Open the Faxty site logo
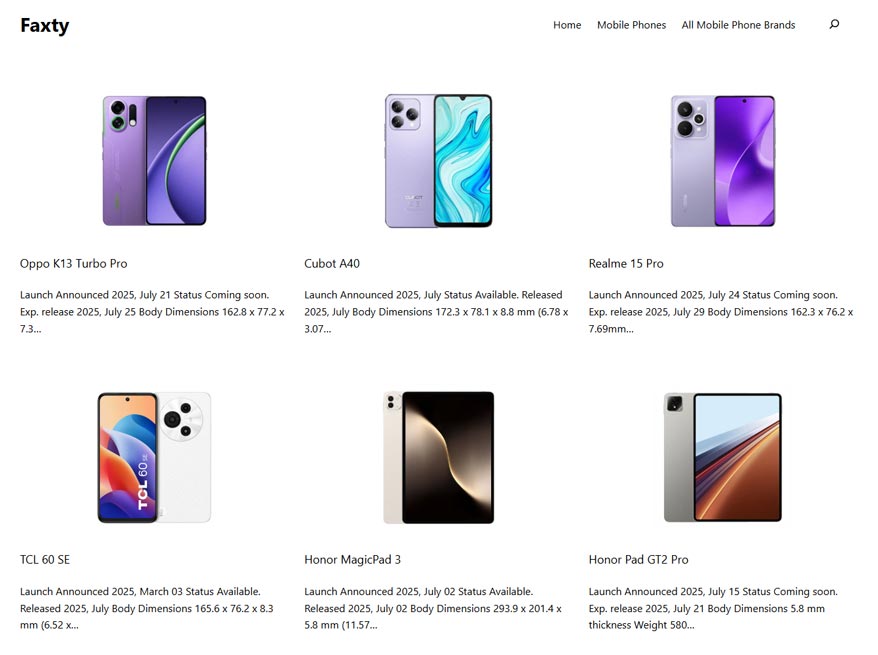The image size is (878, 655). [45, 26]
